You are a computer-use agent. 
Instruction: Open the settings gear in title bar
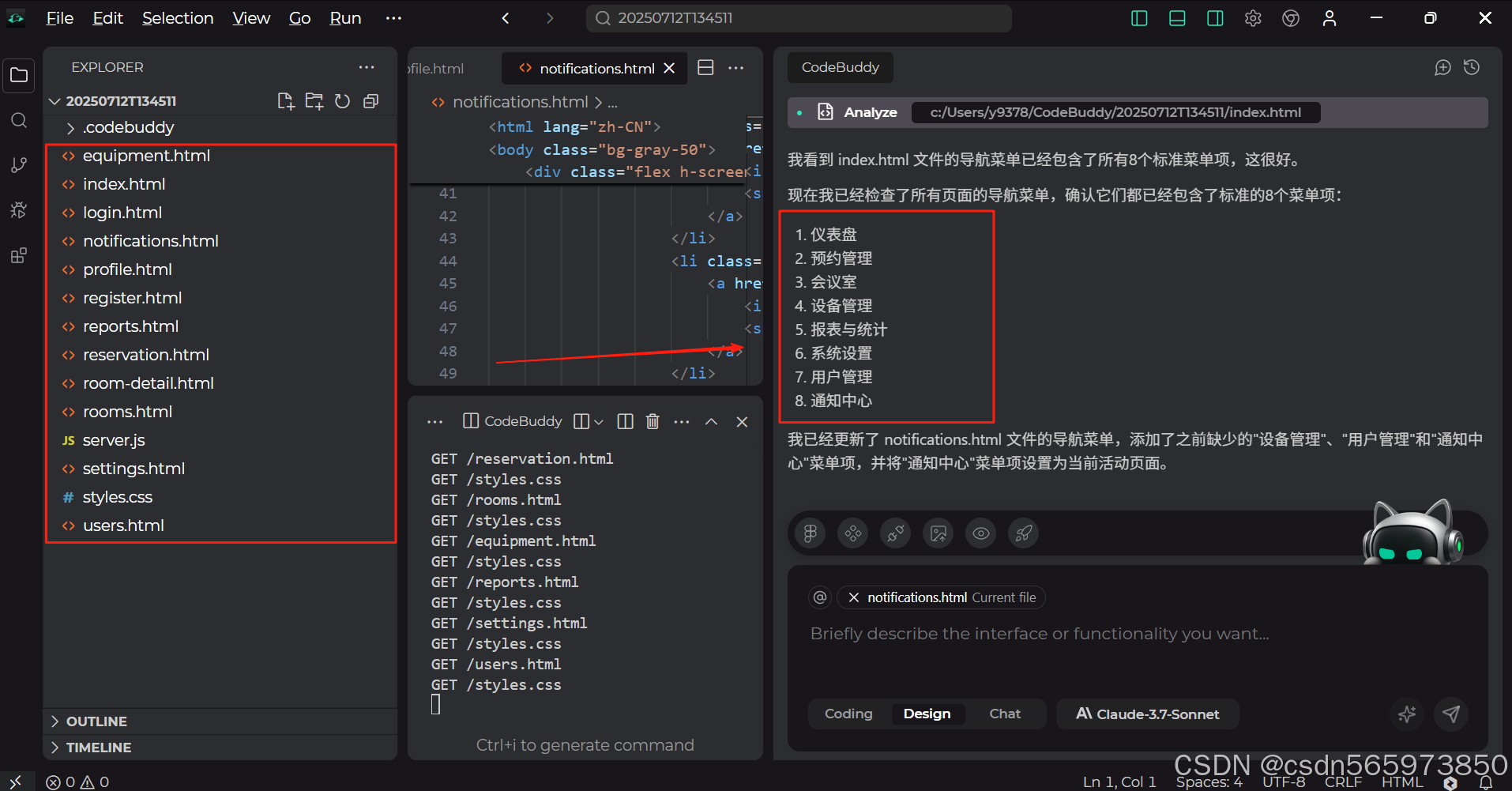[1253, 18]
